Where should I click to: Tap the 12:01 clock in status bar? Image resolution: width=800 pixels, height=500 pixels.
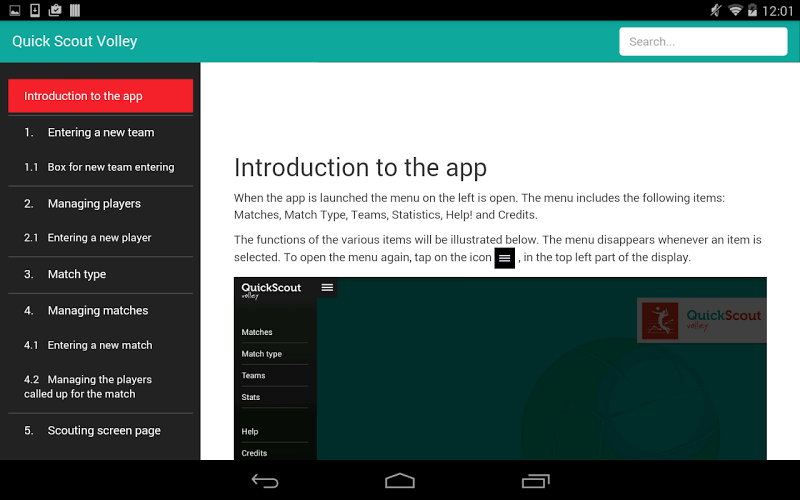(x=778, y=11)
